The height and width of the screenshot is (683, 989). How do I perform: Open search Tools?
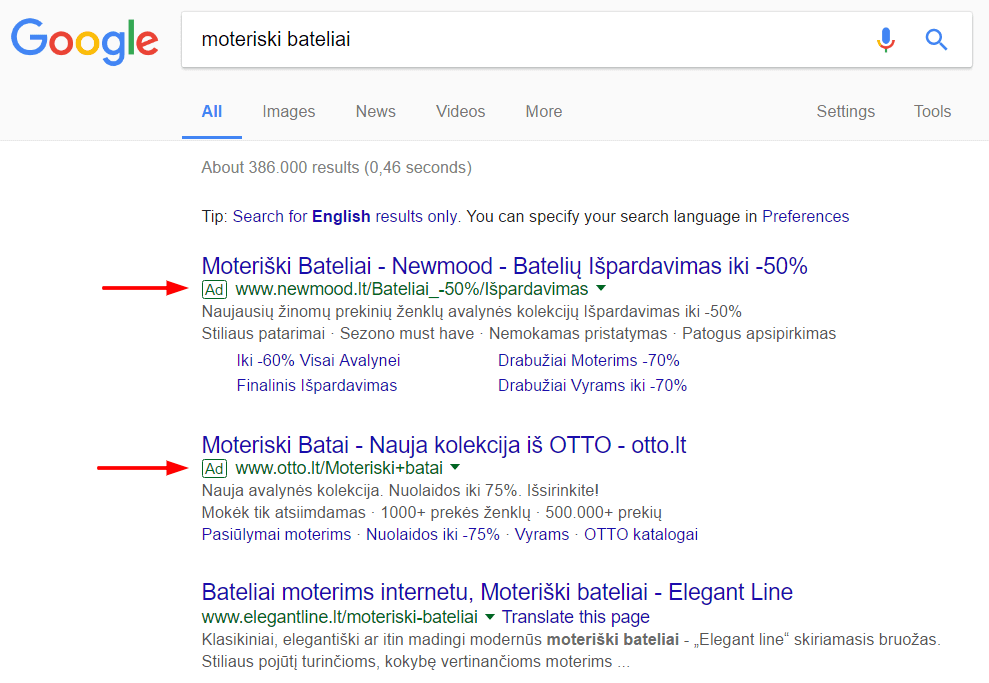point(932,111)
